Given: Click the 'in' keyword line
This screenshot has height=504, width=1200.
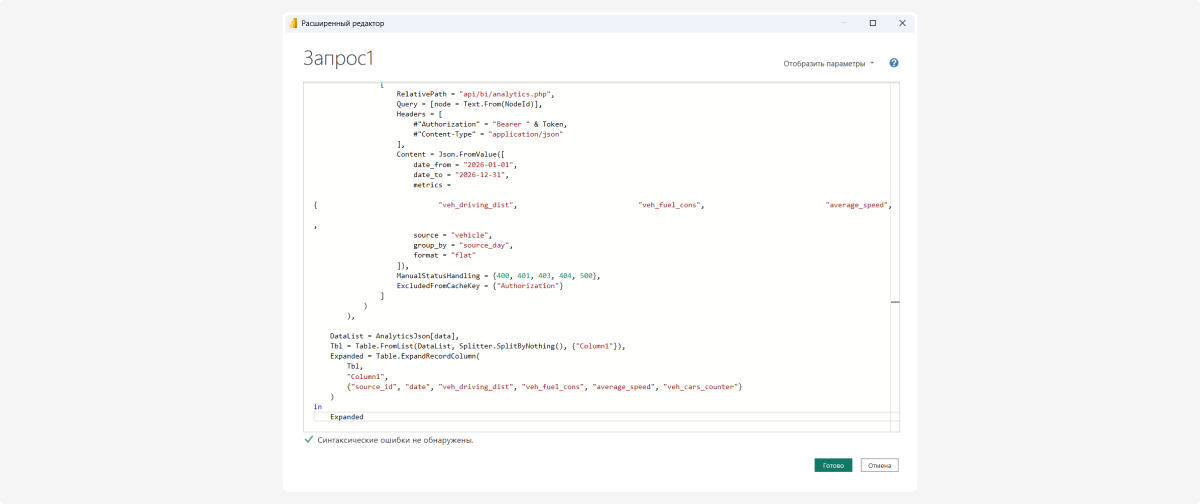Looking at the screenshot, I should click(x=318, y=407).
